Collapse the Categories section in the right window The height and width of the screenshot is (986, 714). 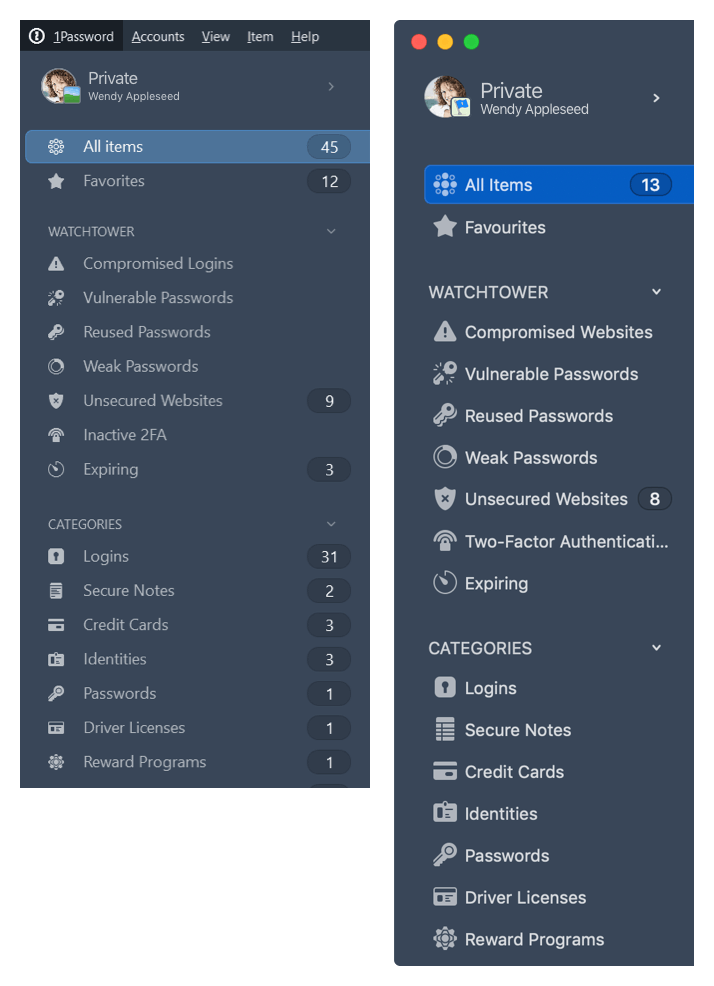tap(657, 647)
